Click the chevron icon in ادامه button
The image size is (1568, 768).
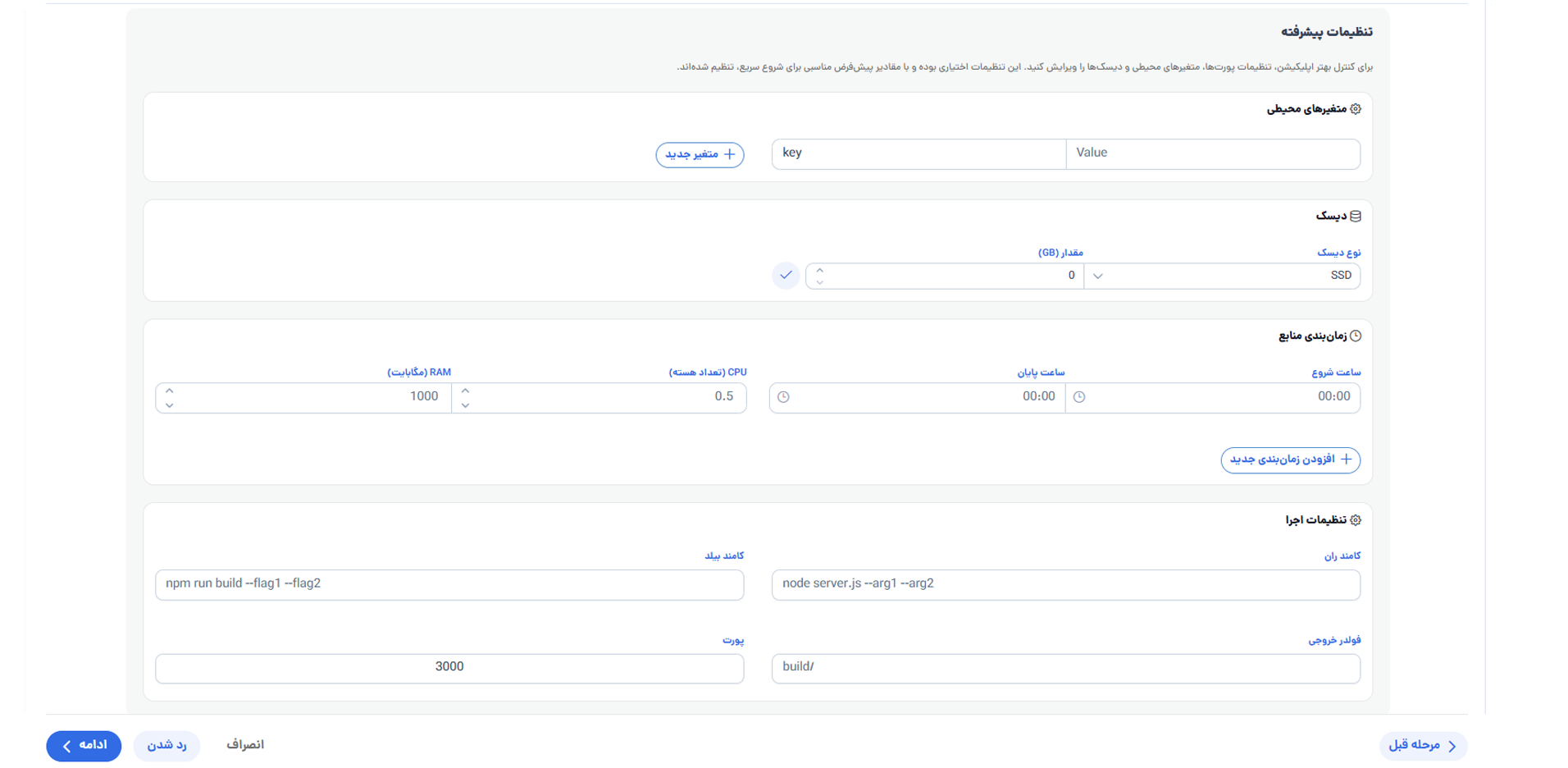tap(66, 746)
